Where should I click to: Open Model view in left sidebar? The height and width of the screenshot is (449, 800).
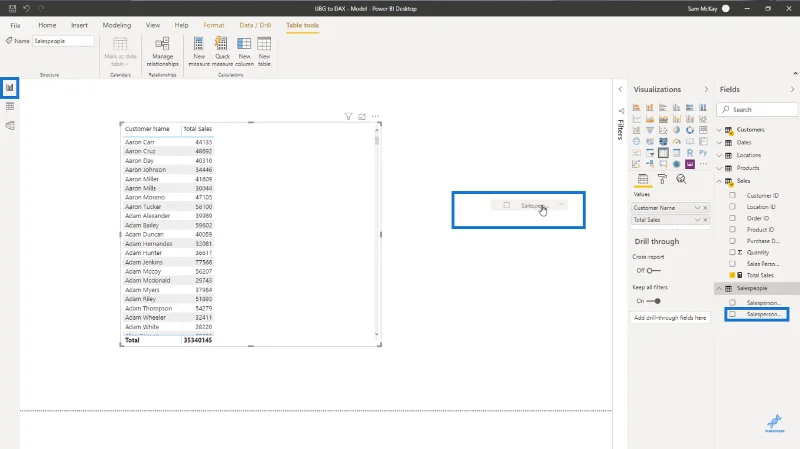[x=10, y=126]
